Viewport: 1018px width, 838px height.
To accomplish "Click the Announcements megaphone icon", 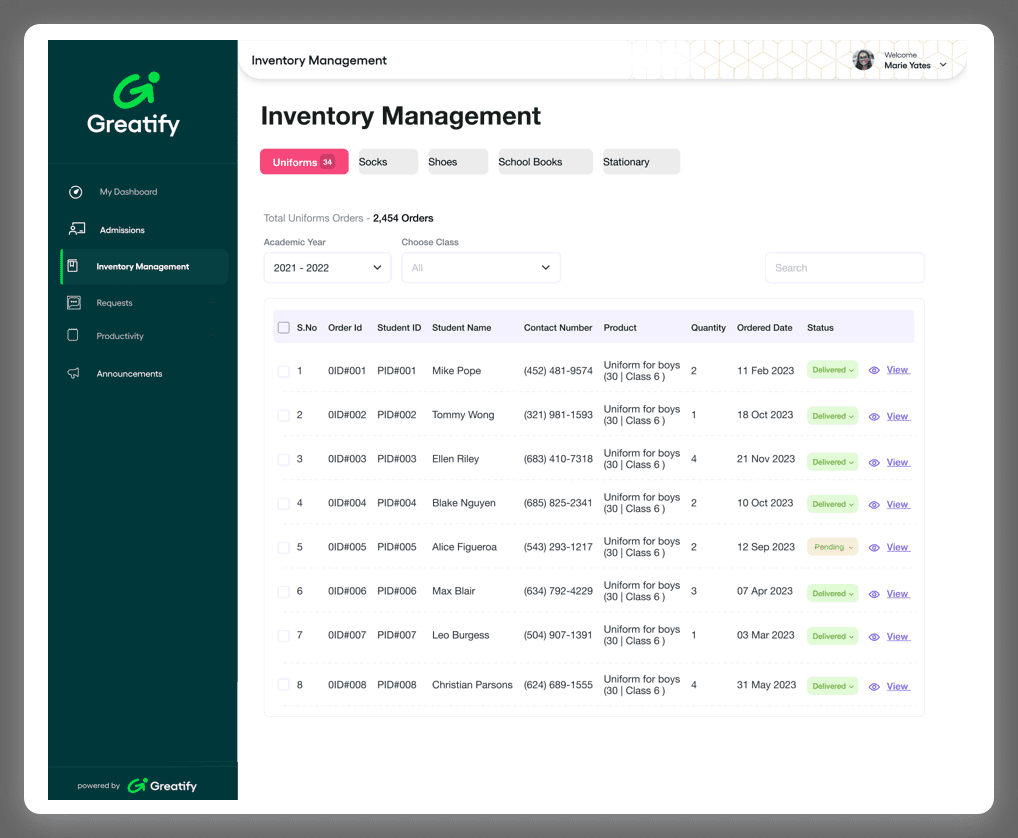I will point(73,373).
